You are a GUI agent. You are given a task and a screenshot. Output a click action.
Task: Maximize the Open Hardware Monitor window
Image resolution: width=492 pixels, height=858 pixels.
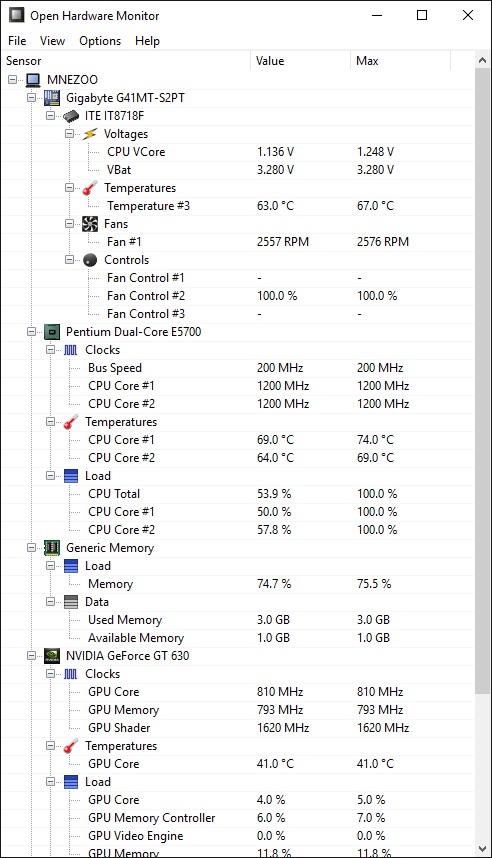422,15
